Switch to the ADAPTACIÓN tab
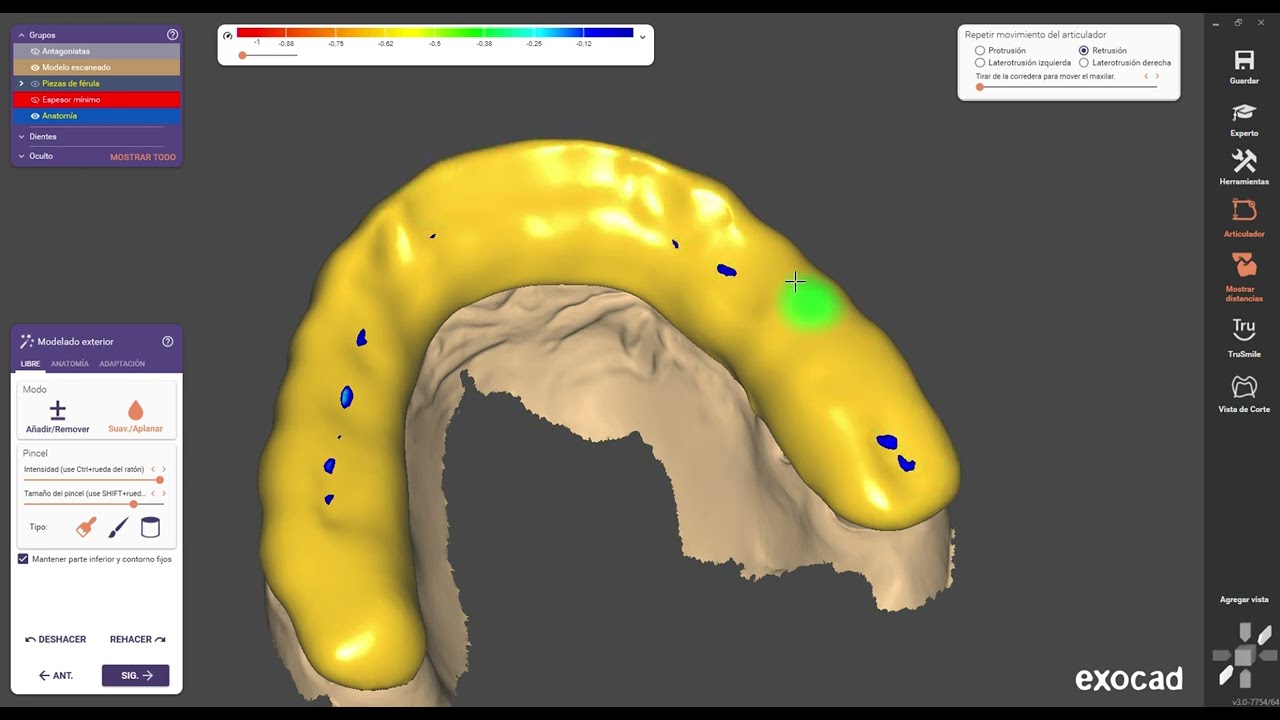 click(122, 364)
